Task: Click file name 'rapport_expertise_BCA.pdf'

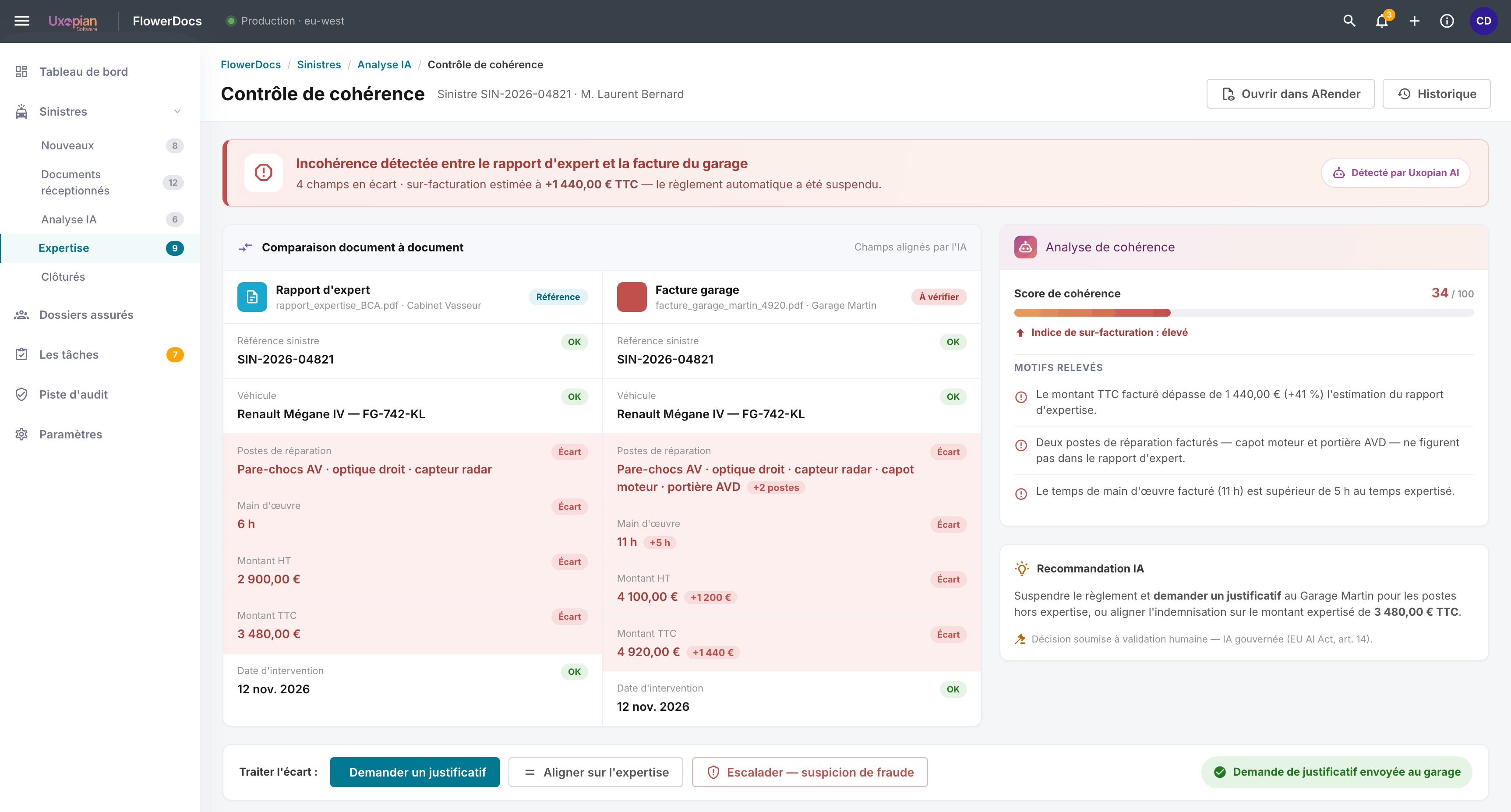Action: [337, 306]
